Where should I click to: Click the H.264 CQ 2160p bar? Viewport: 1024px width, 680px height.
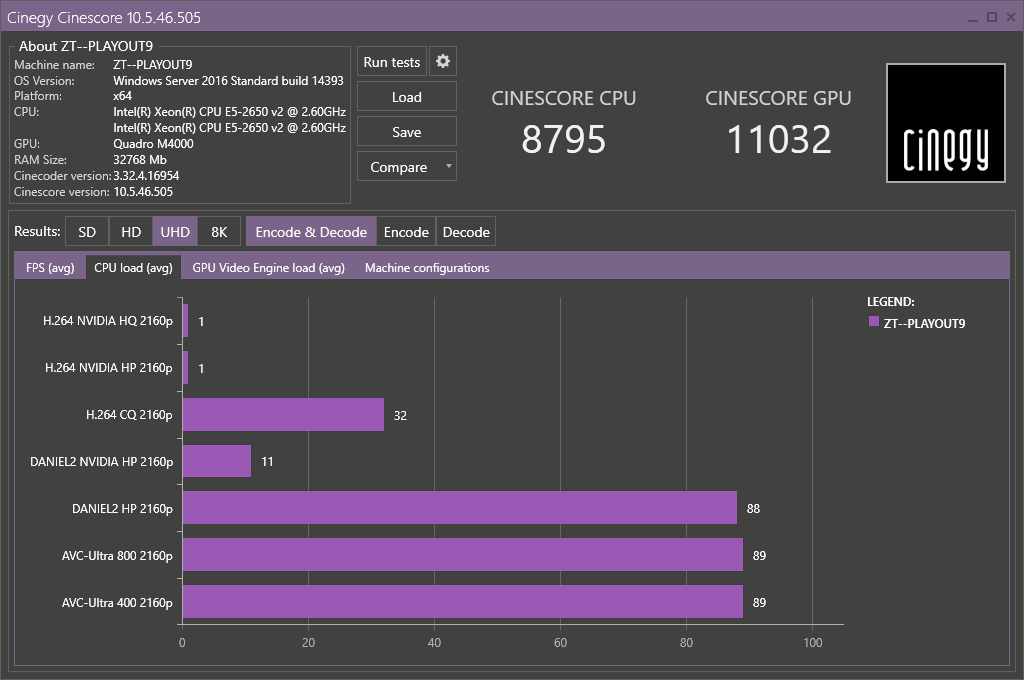pyautogui.click(x=283, y=415)
